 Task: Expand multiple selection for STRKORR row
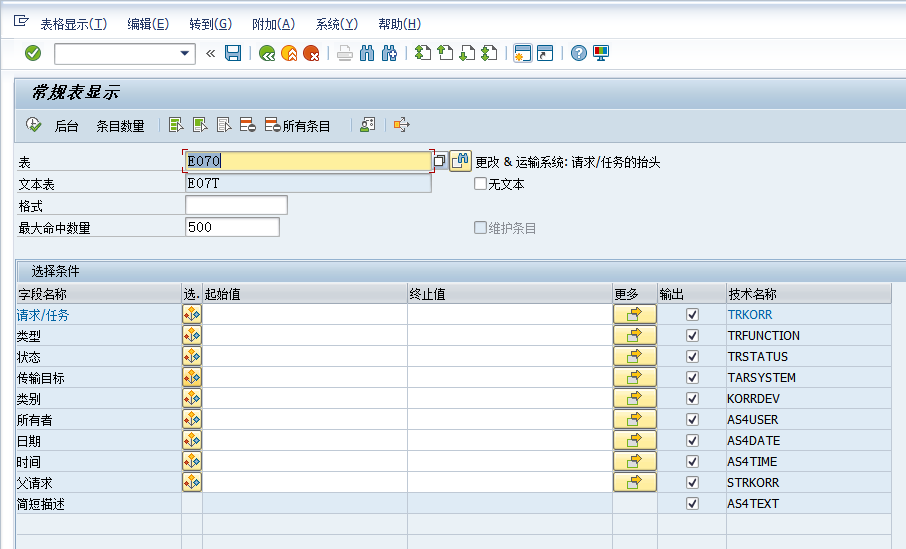[634, 482]
